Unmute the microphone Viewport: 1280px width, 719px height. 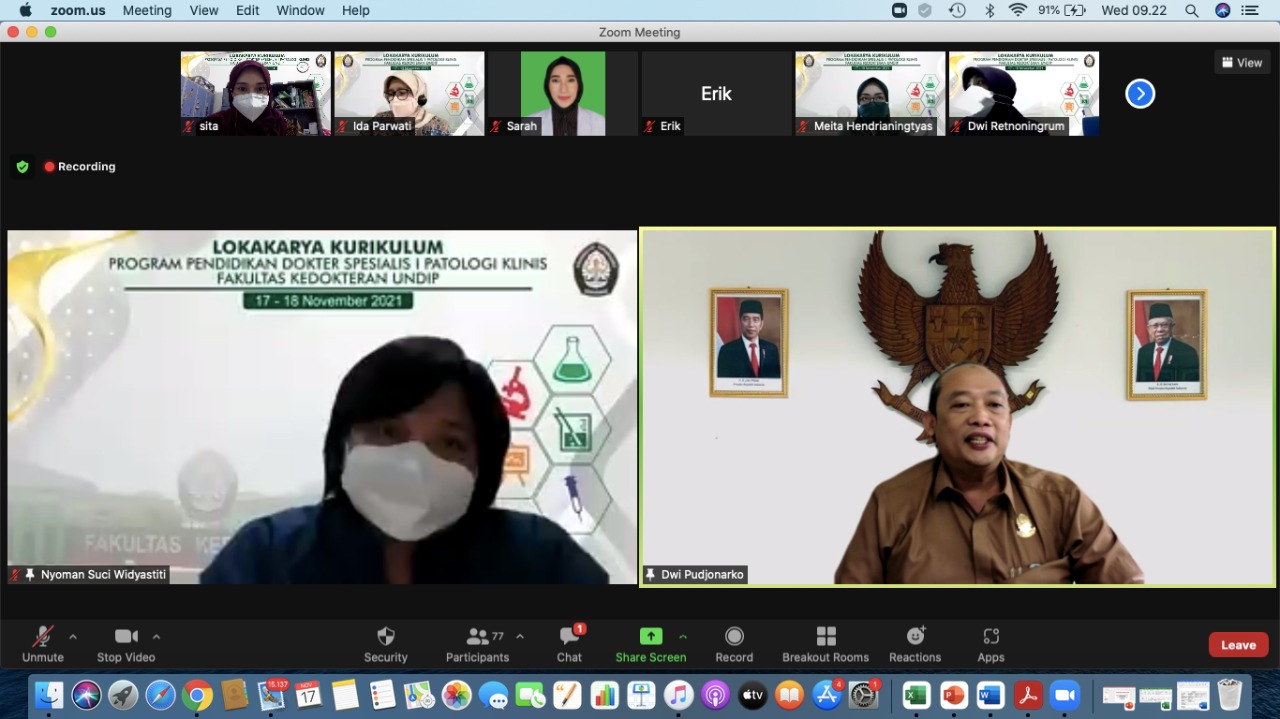click(42, 644)
